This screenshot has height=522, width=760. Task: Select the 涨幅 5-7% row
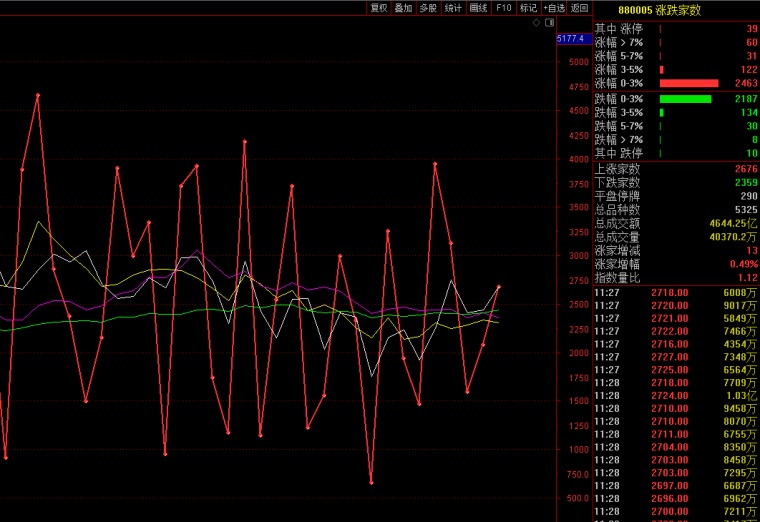click(x=676, y=56)
